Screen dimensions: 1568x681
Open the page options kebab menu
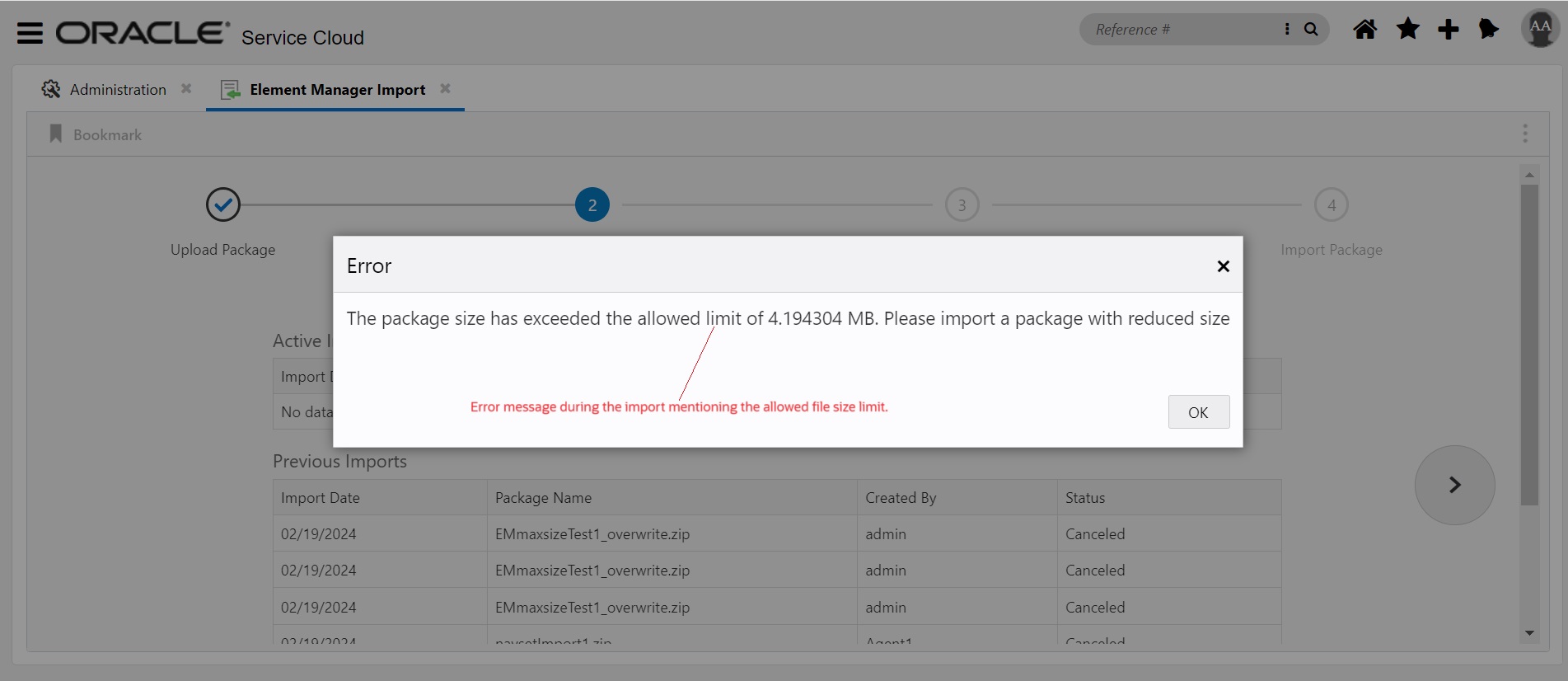1525,134
